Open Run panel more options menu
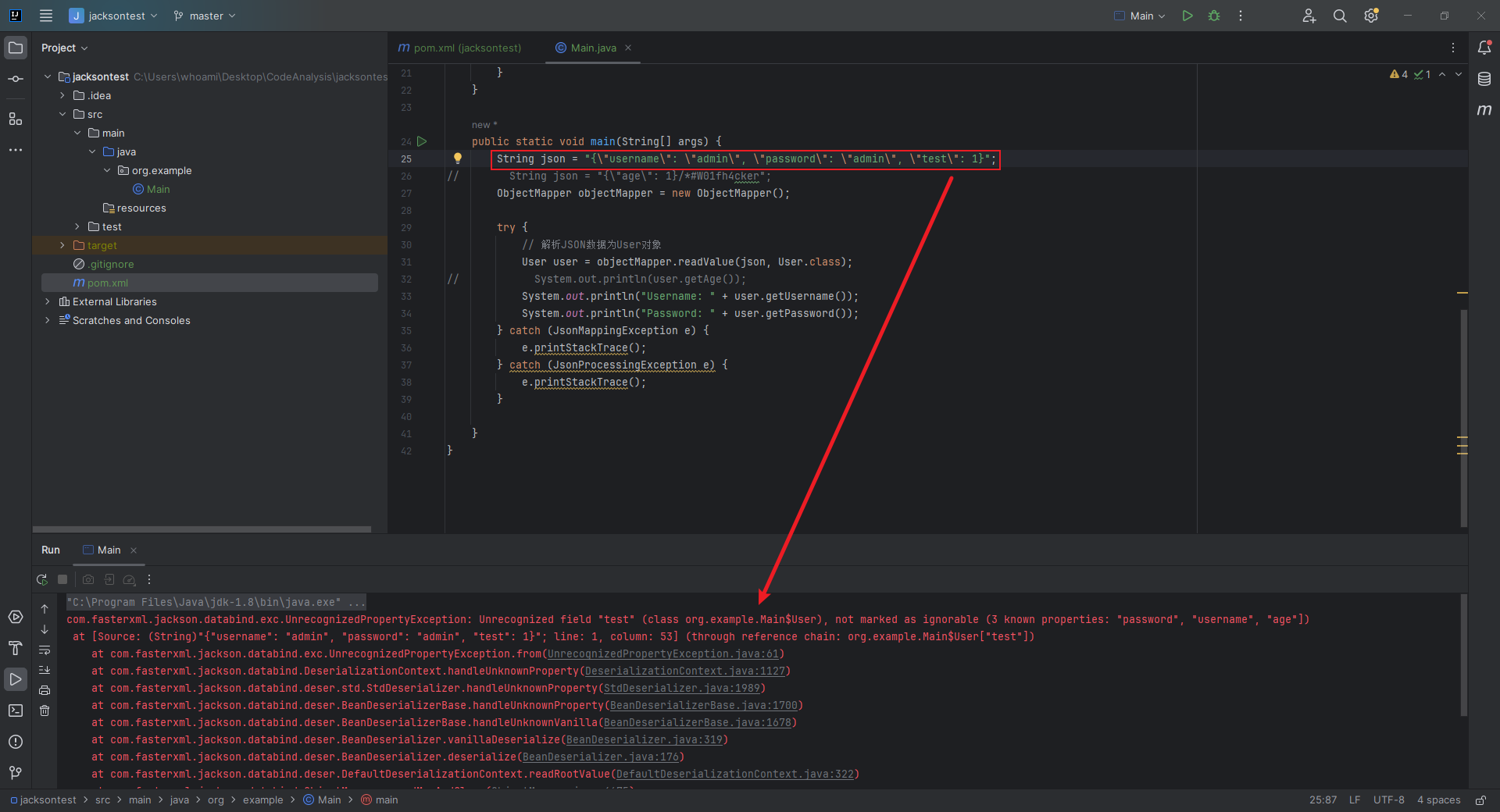This screenshot has width=1500, height=812. pyautogui.click(x=149, y=579)
